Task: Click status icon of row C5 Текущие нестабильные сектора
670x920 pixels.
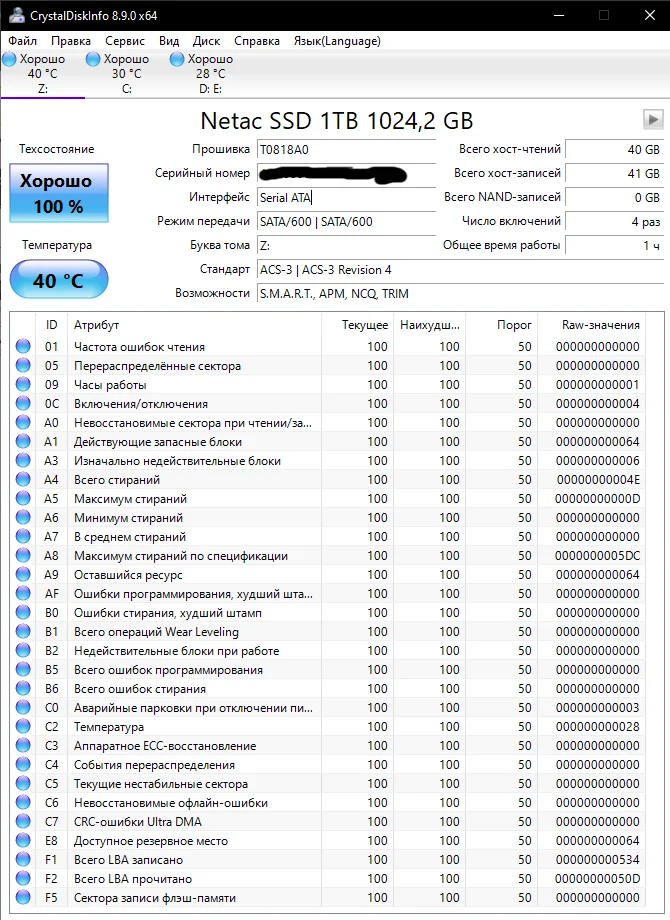Action: pyautogui.click(x=23, y=783)
